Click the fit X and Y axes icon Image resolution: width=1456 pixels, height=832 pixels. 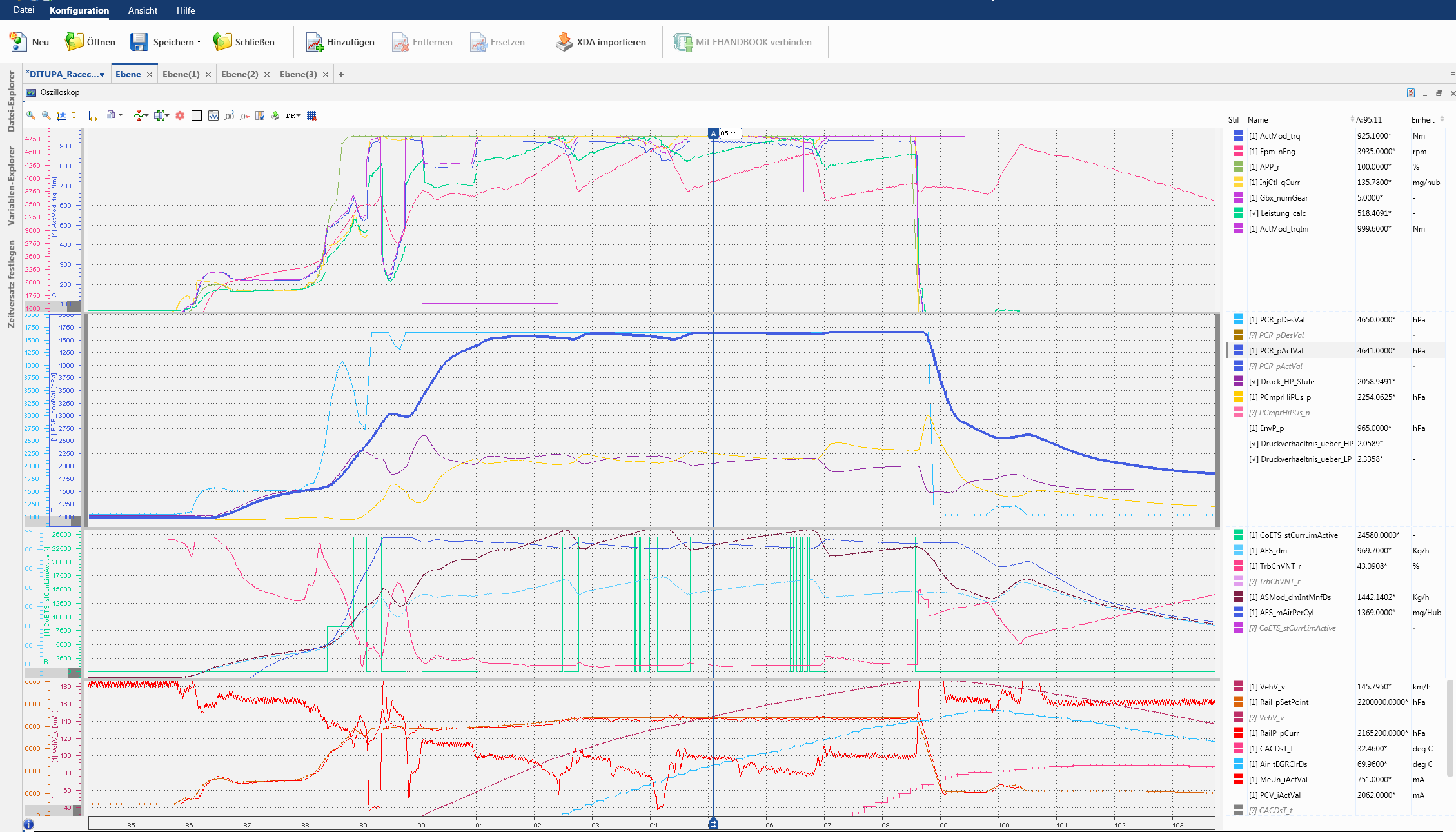click(x=92, y=115)
